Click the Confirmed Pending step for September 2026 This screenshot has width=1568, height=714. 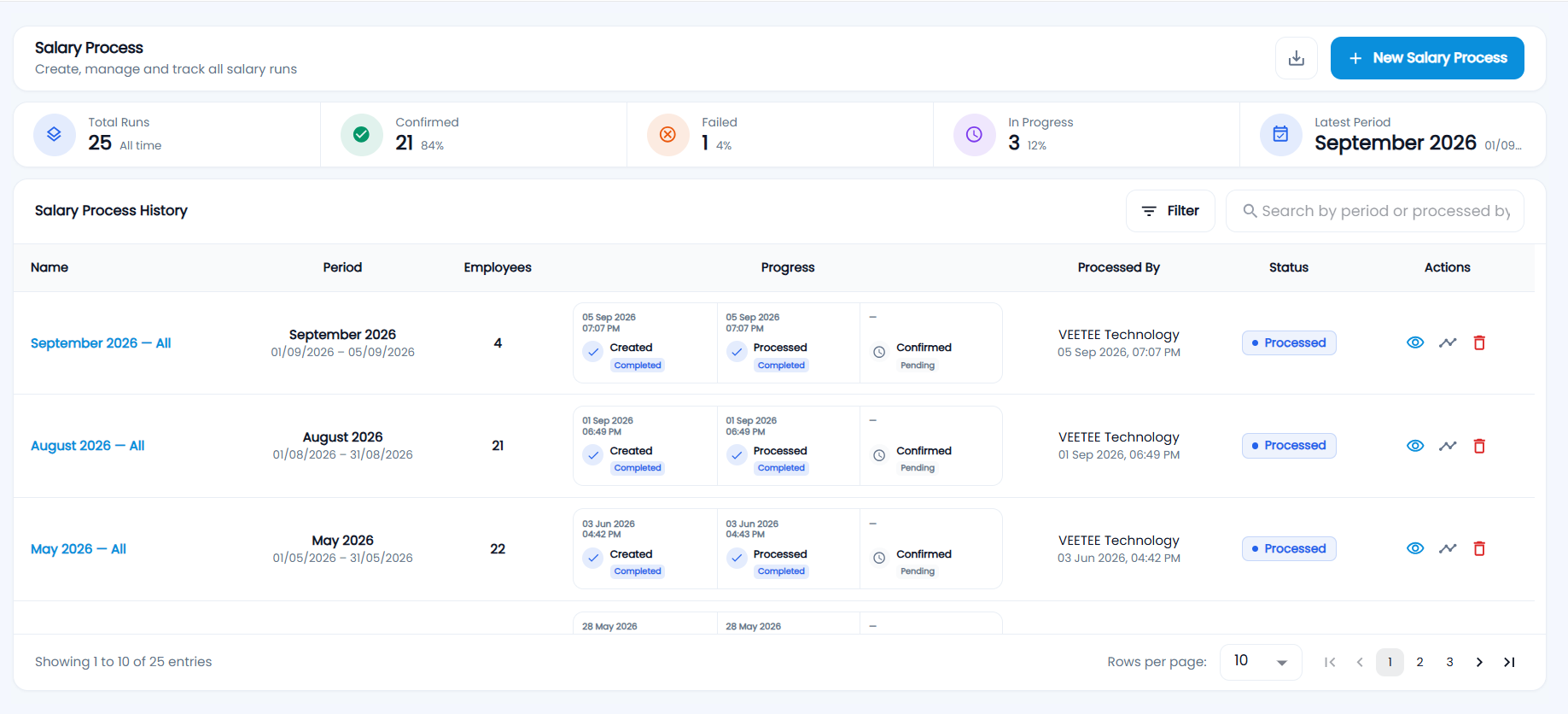pyautogui.click(x=931, y=343)
